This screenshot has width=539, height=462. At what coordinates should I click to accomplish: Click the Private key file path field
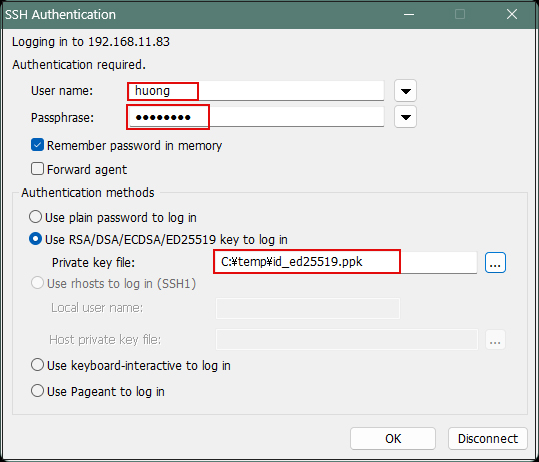pos(345,262)
